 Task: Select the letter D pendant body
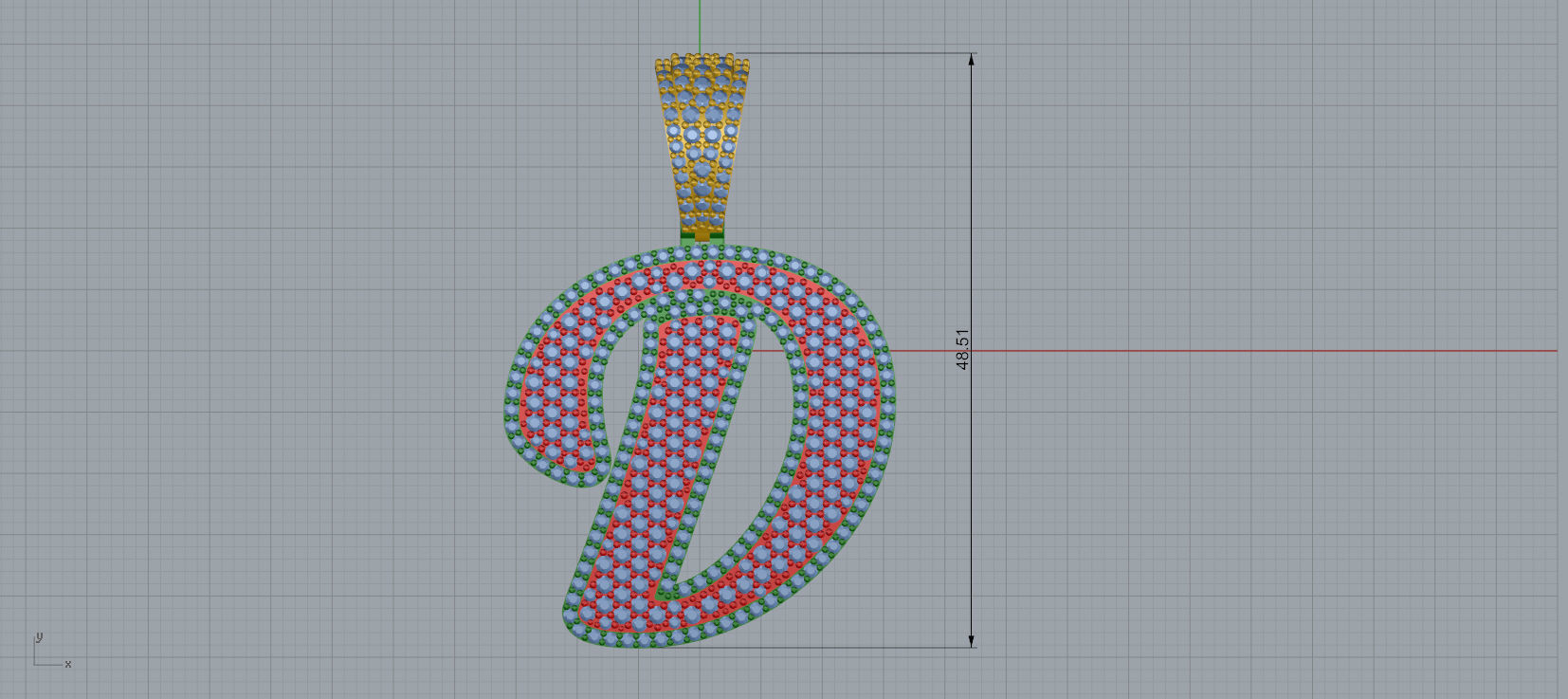click(x=700, y=446)
